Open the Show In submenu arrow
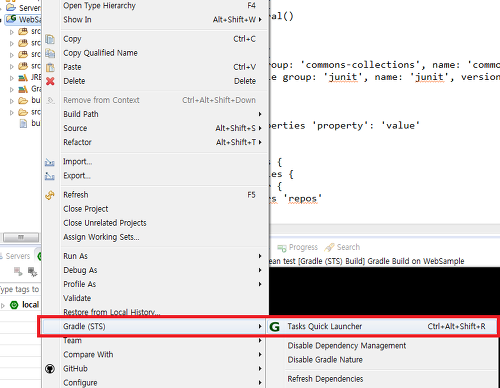This screenshot has height=388, width=500. point(260,20)
